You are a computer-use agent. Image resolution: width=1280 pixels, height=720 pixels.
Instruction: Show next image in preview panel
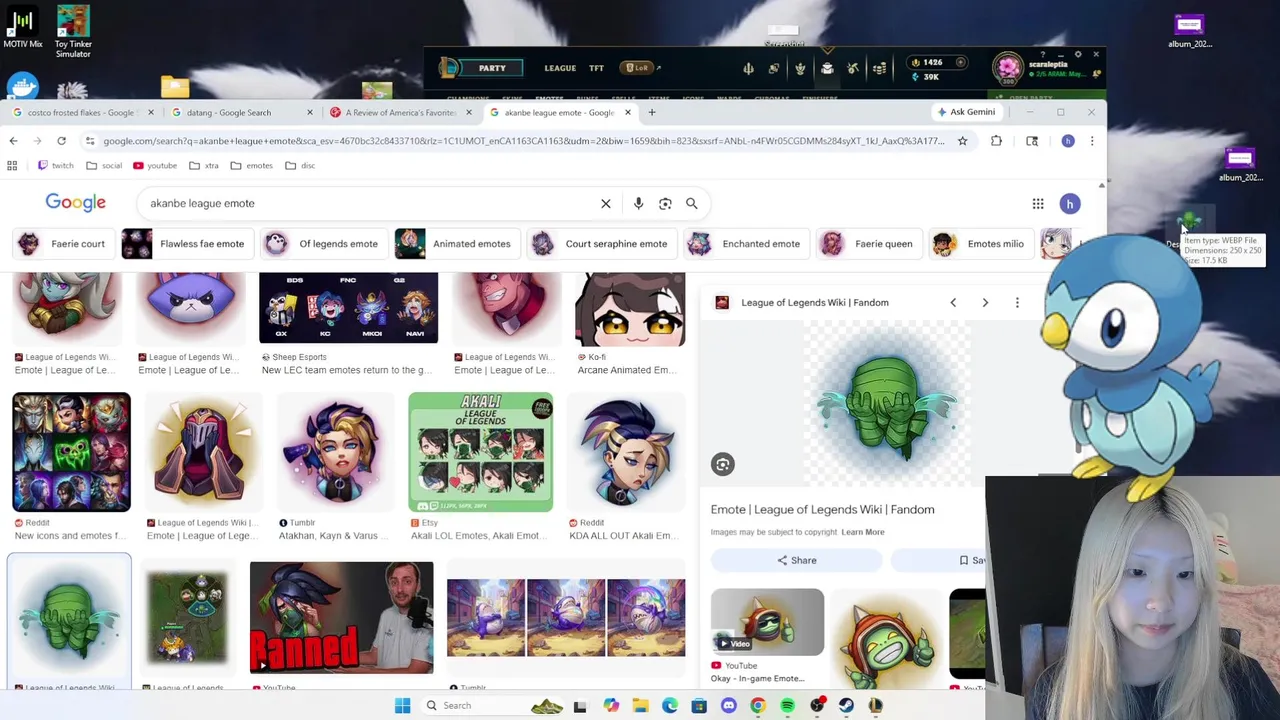tap(985, 302)
